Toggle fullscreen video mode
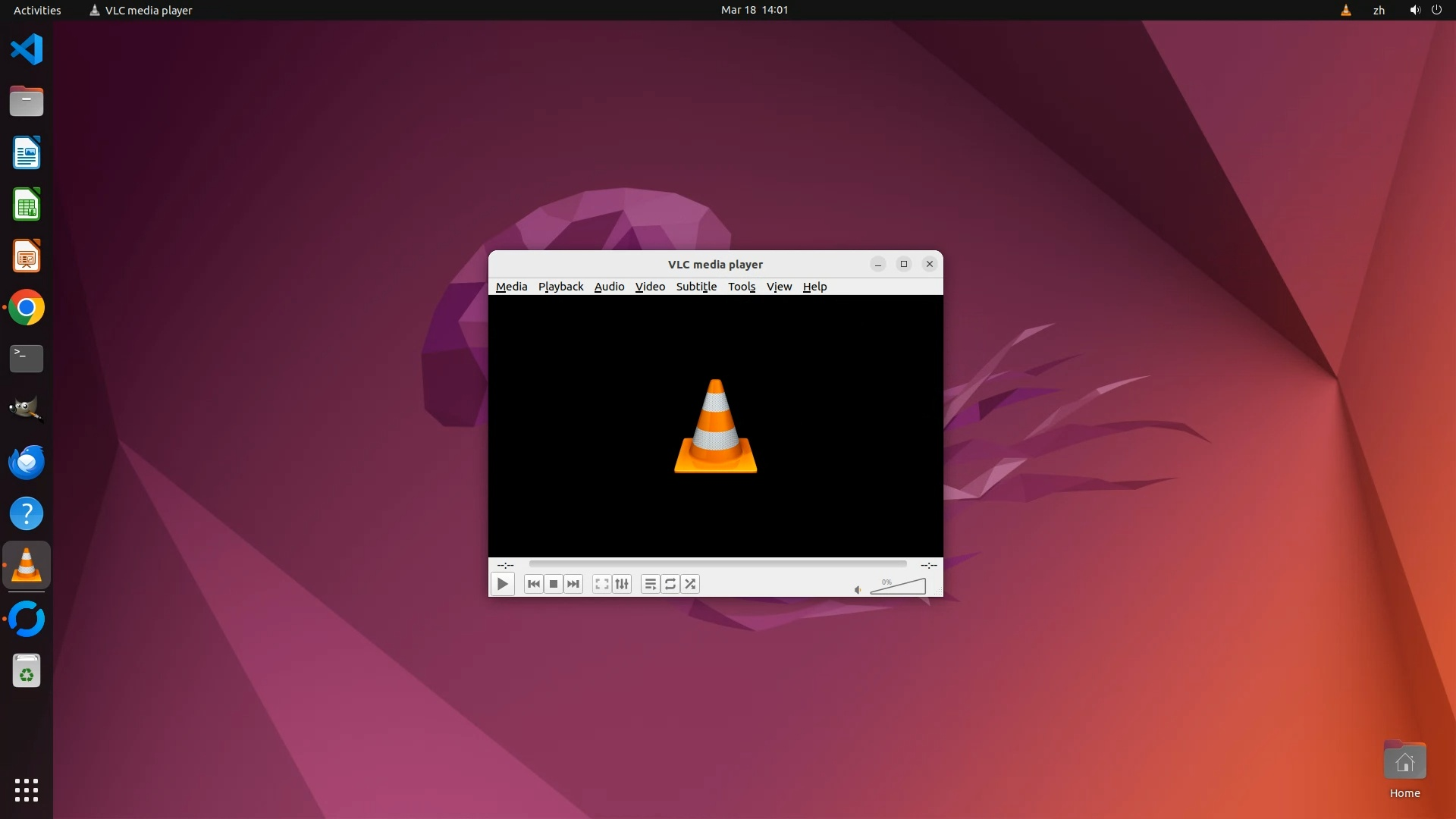The image size is (1456, 819). (x=601, y=584)
